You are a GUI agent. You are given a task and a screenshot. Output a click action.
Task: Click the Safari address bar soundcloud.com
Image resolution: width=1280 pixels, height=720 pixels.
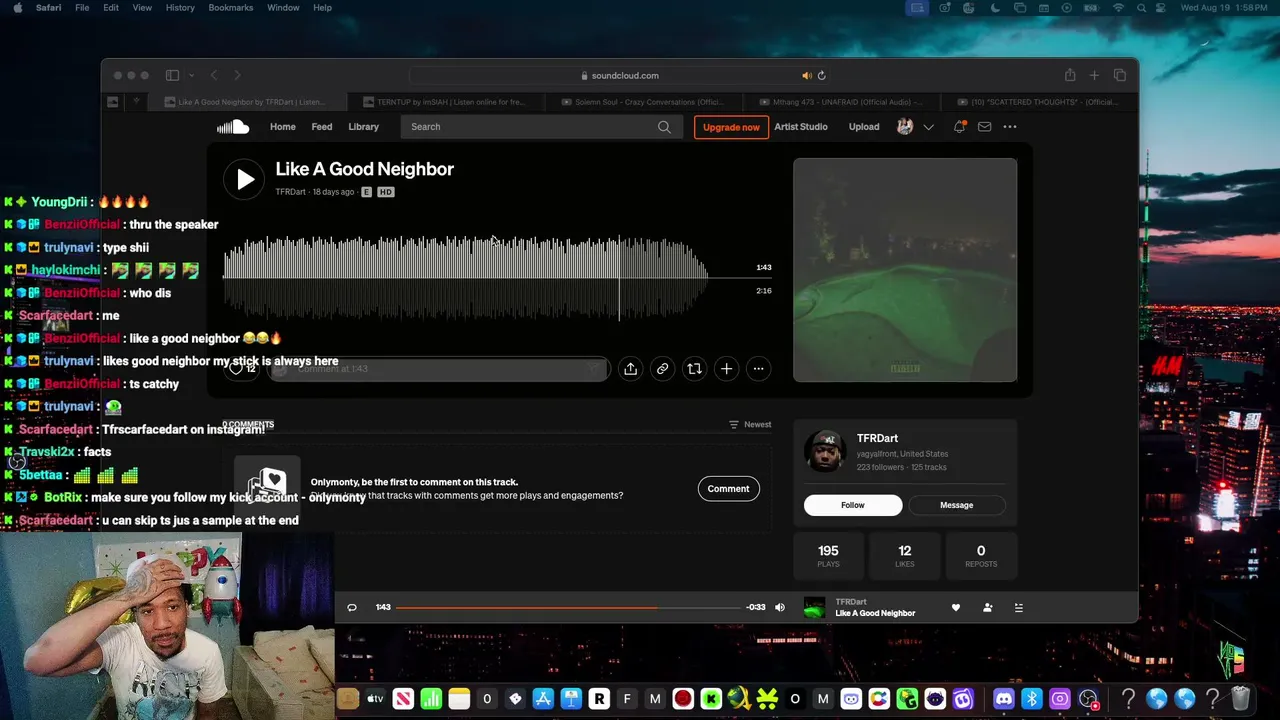619,76
